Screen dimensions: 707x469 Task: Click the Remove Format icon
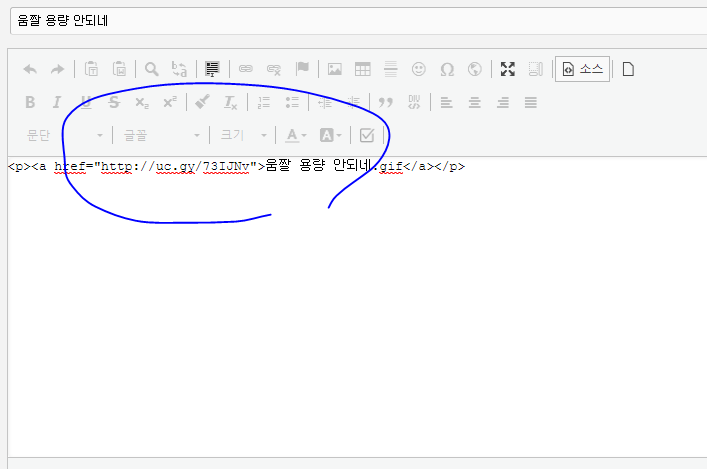[x=230, y=102]
